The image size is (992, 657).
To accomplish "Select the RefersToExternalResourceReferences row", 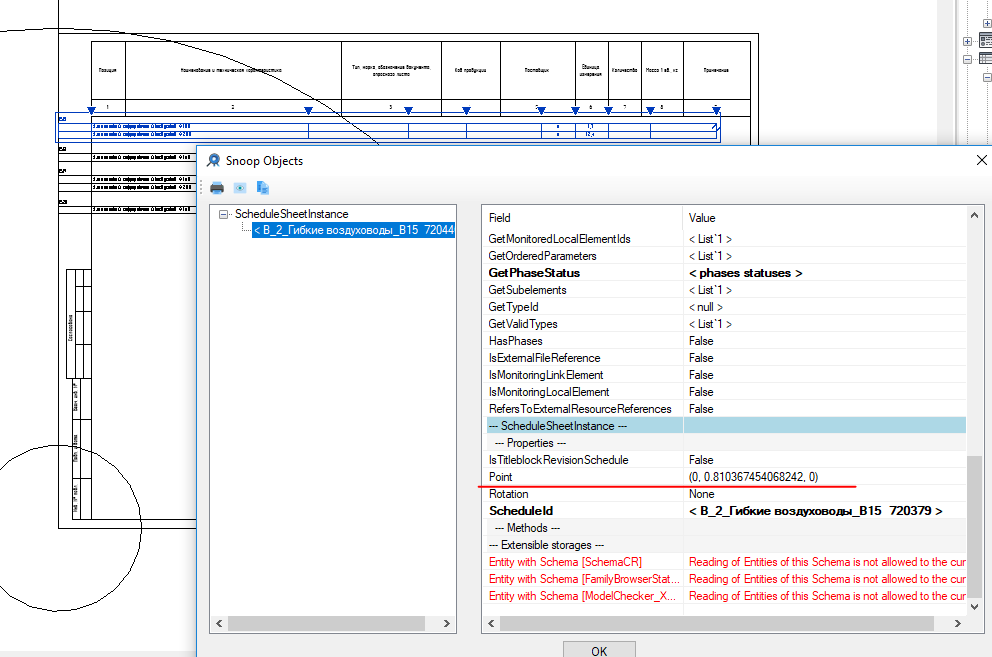I will click(x=726, y=409).
